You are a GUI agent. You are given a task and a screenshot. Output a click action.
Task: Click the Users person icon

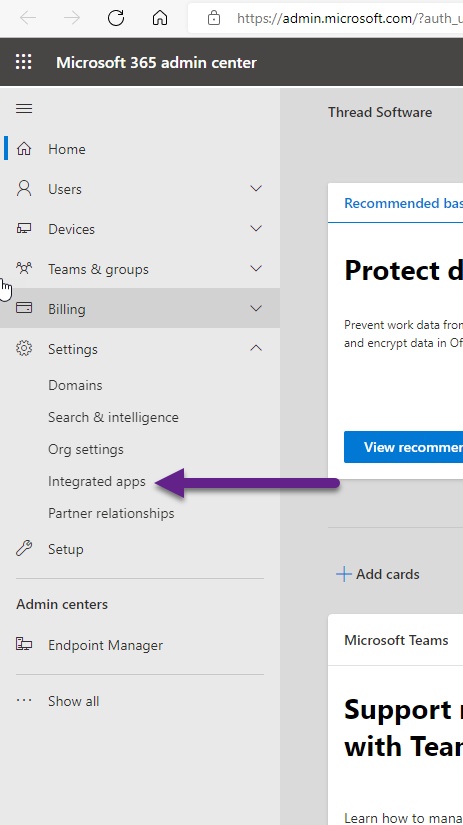point(24,188)
